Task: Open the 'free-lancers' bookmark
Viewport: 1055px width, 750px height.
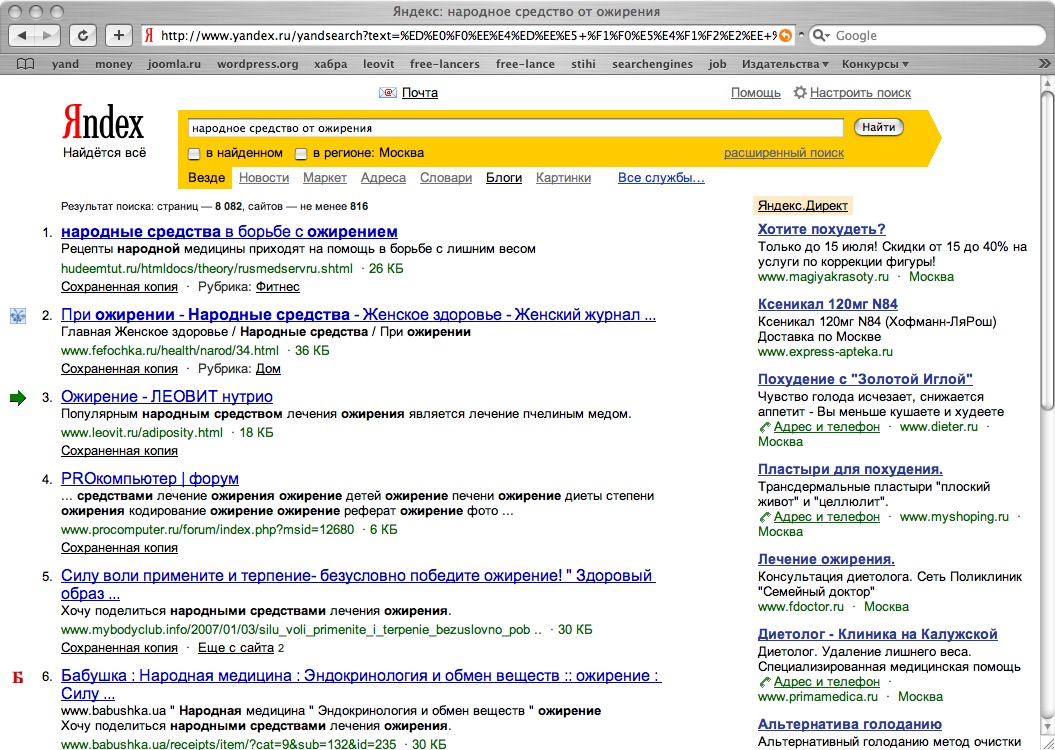Action: 444,64
